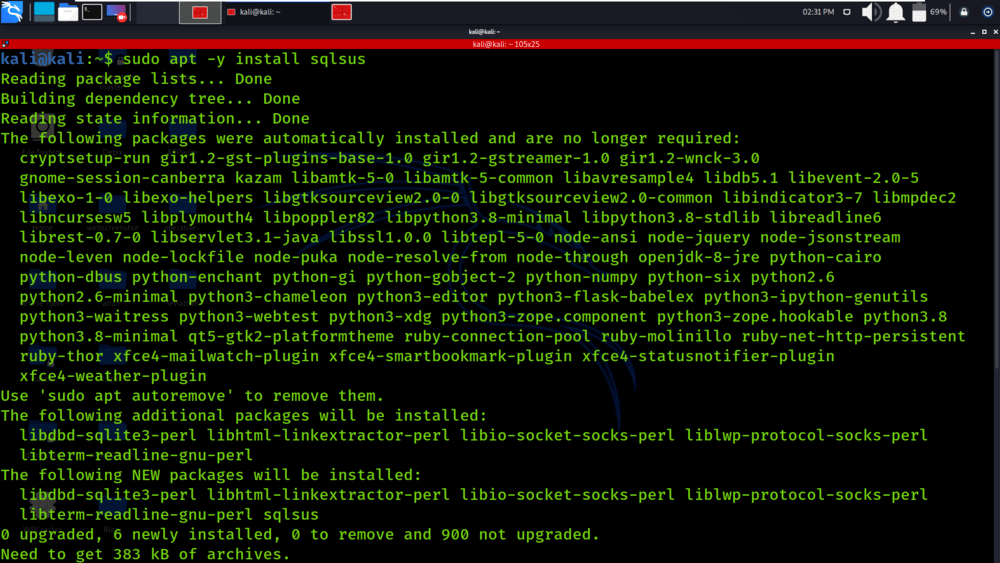This screenshot has height=563, width=1000.
Task: Open the file manager launcher
Action: (x=68, y=12)
